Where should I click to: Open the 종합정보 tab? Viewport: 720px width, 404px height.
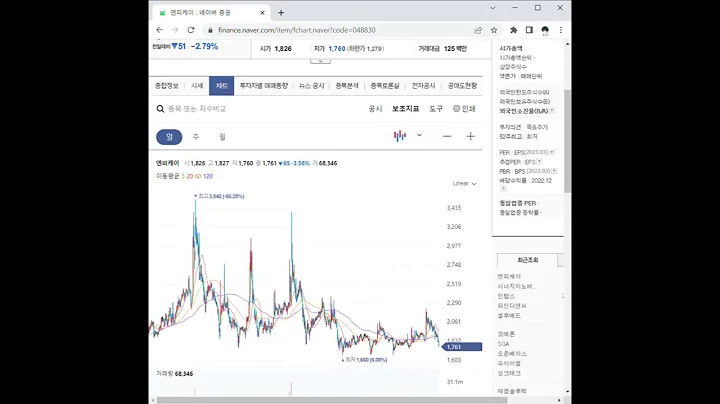[167, 86]
